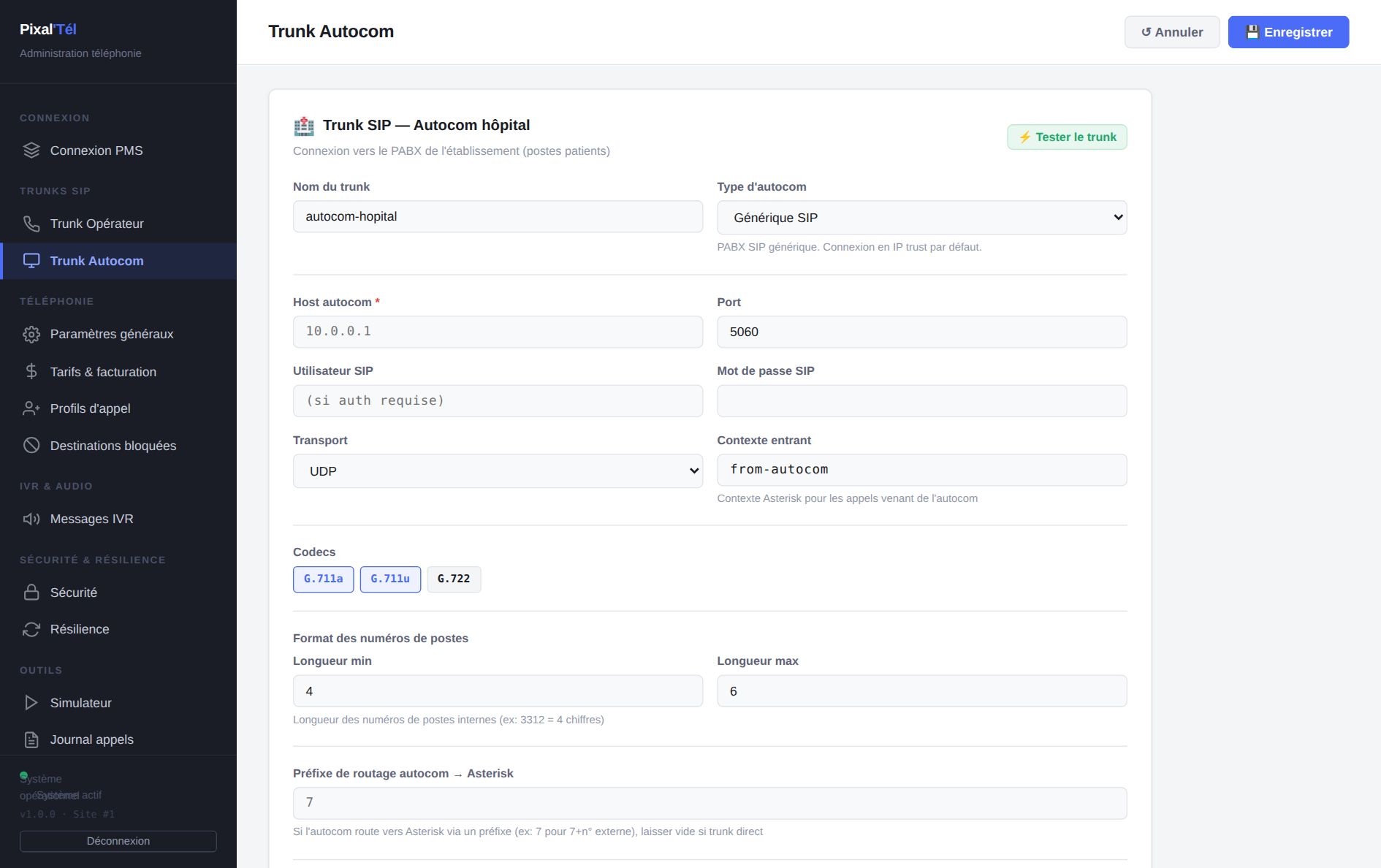
Task: Click the Enregistrer save button
Action: pos(1288,32)
